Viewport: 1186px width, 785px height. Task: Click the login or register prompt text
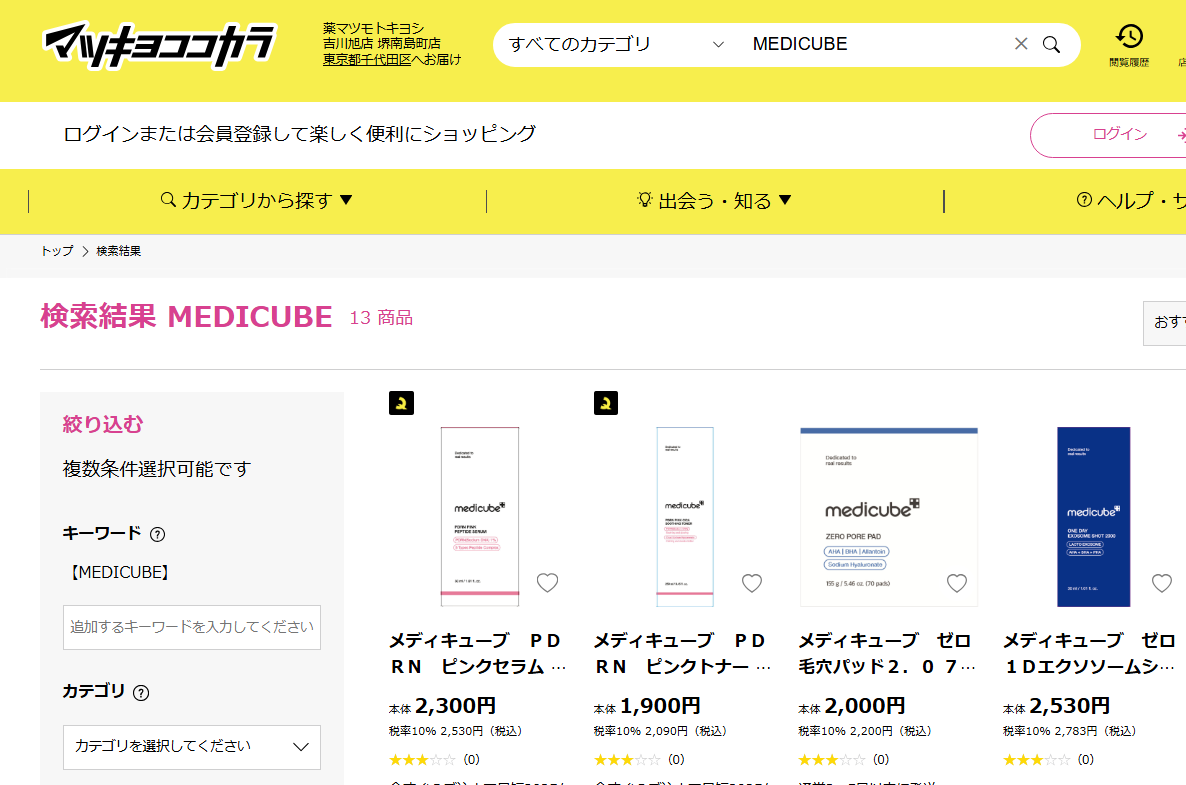click(x=300, y=134)
